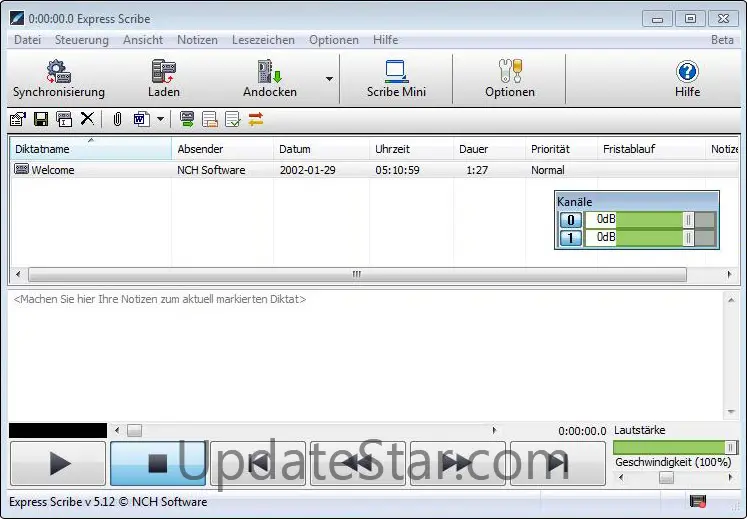Click the delete X icon

tap(87, 118)
